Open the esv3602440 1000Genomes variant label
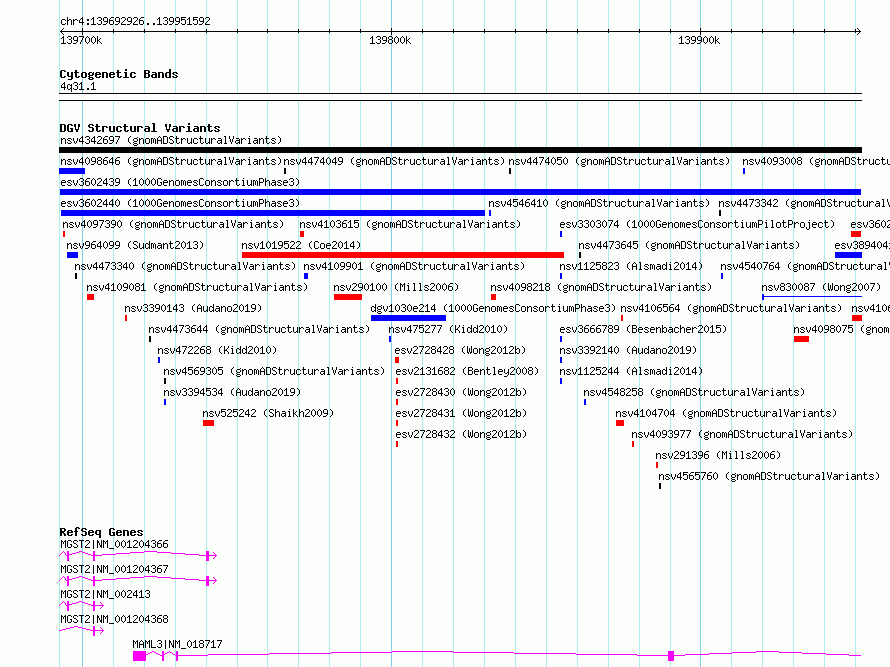Screen dimensions: 890x667 click(x=180, y=203)
